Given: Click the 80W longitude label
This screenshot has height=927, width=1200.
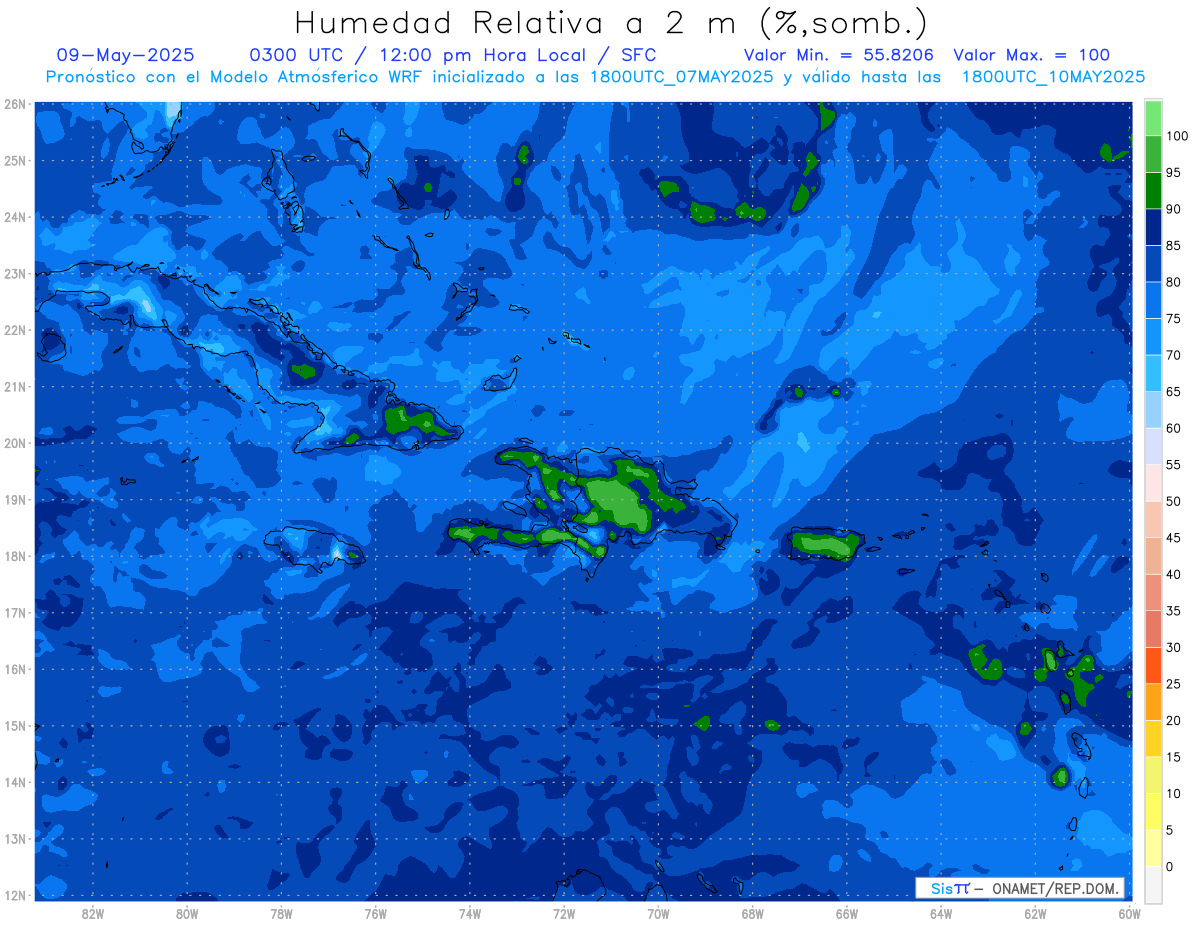Looking at the screenshot, I should (x=187, y=913).
